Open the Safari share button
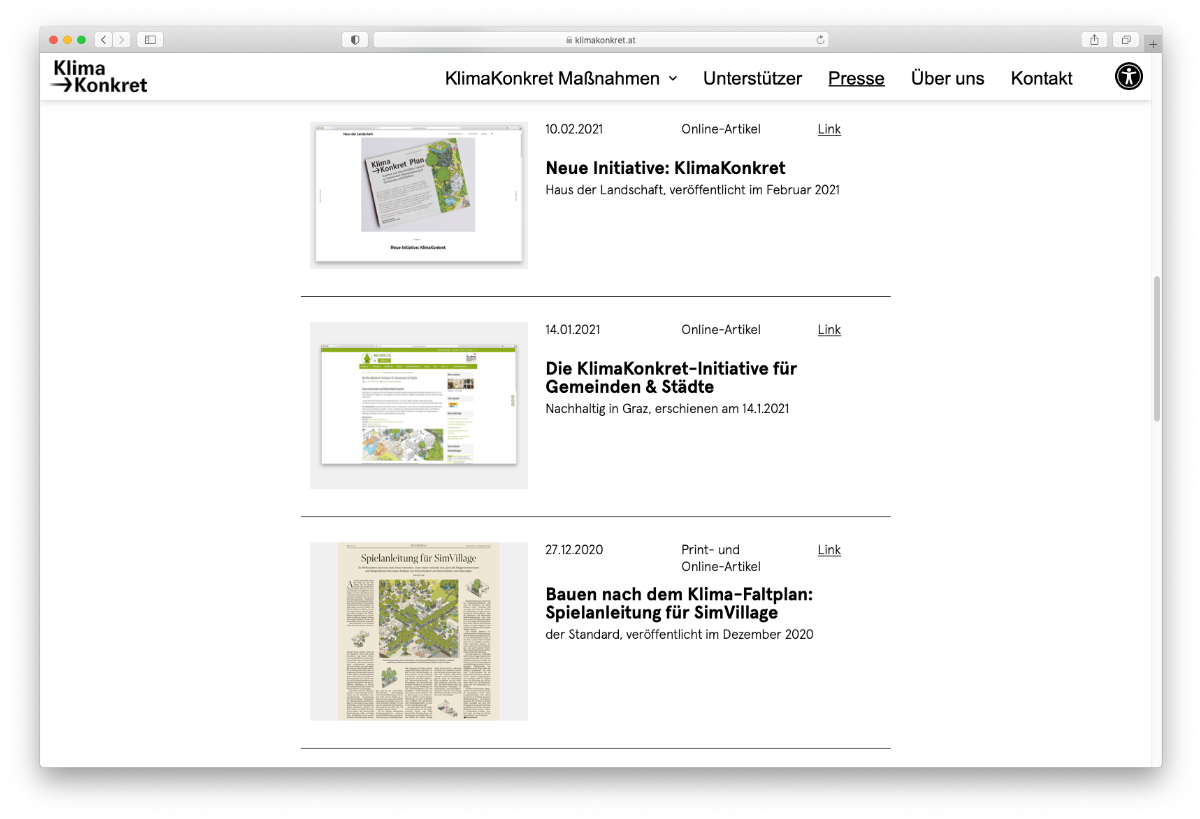Image resolution: width=1200 pixels, height=819 pixels. pos(1094,40)
